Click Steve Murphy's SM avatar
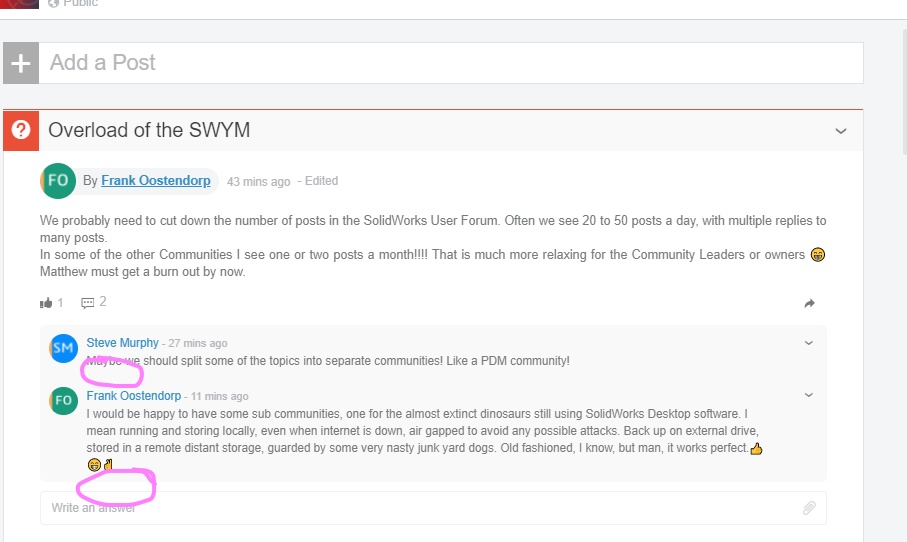Image resolution: width=907 pixels, height=542 pixels. tap(64, 348)
